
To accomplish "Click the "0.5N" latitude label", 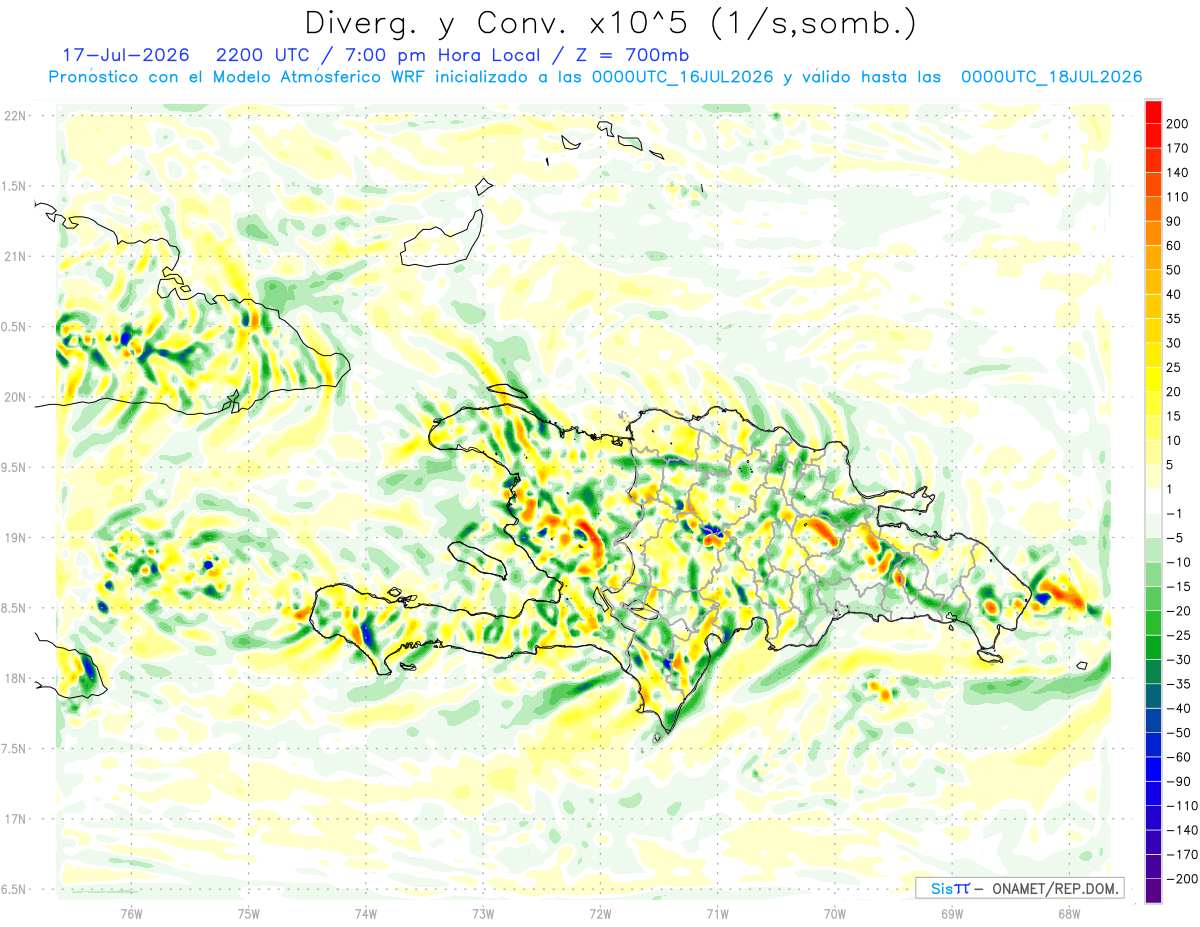I will coord(15,327).
